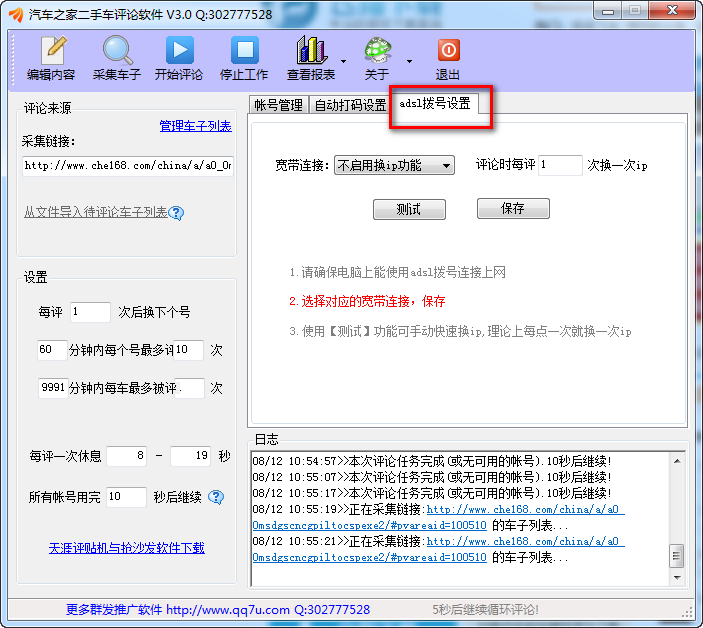Open the 管理车子列表 link
This screenshot has width=703, height=628.
(x=195, y=126)
